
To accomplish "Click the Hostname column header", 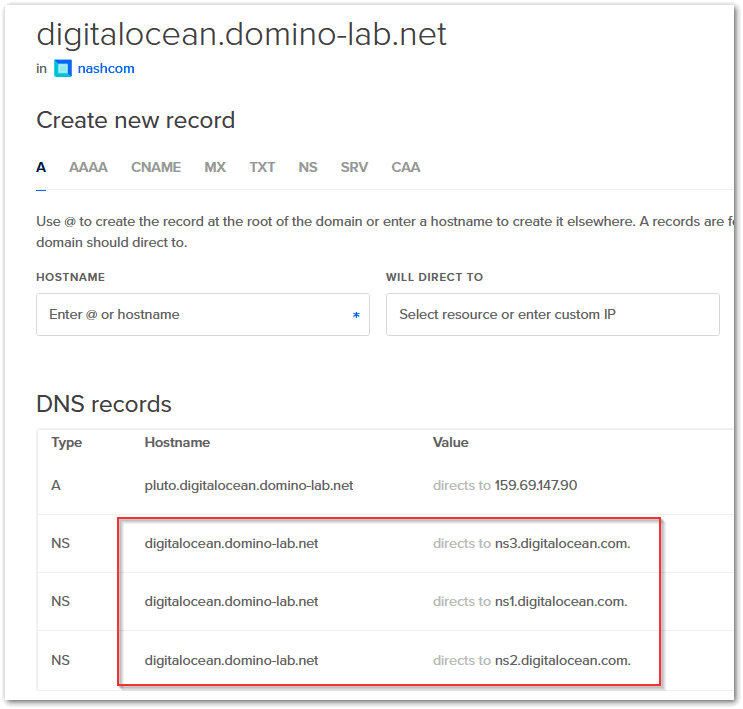I will click(177, 443).
